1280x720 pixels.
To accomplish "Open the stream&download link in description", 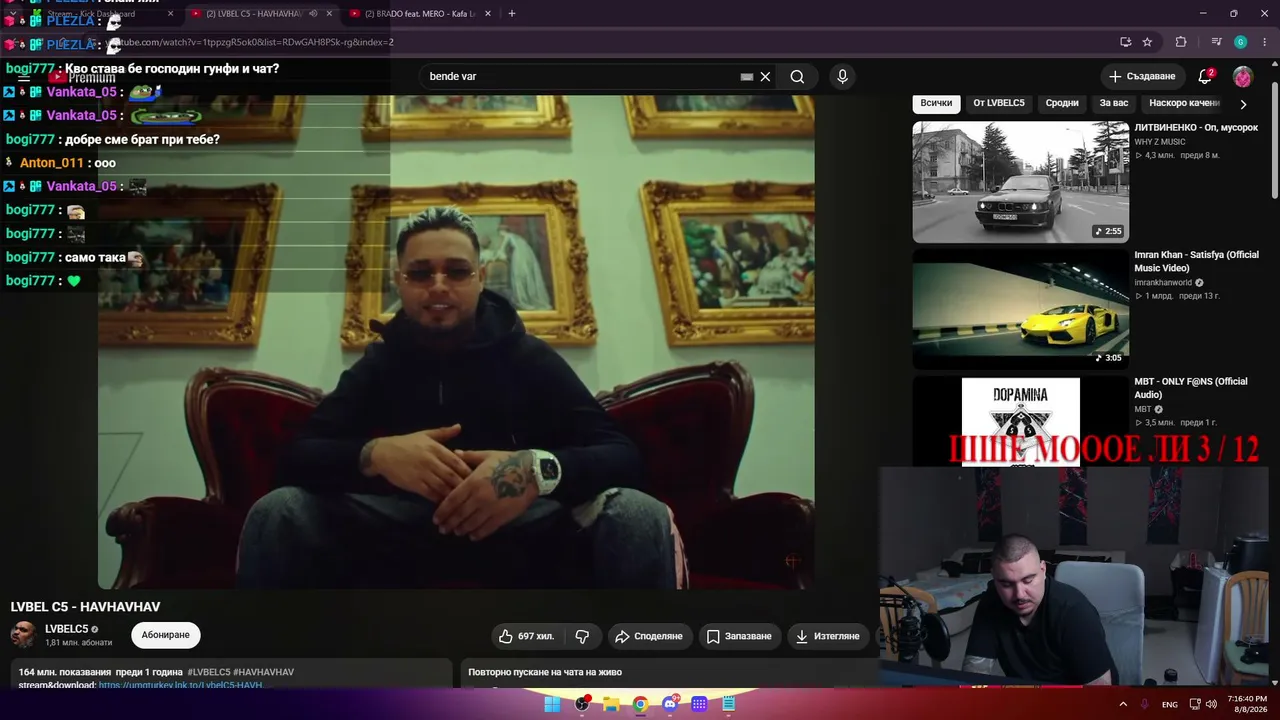I will [x=180, y=685].
